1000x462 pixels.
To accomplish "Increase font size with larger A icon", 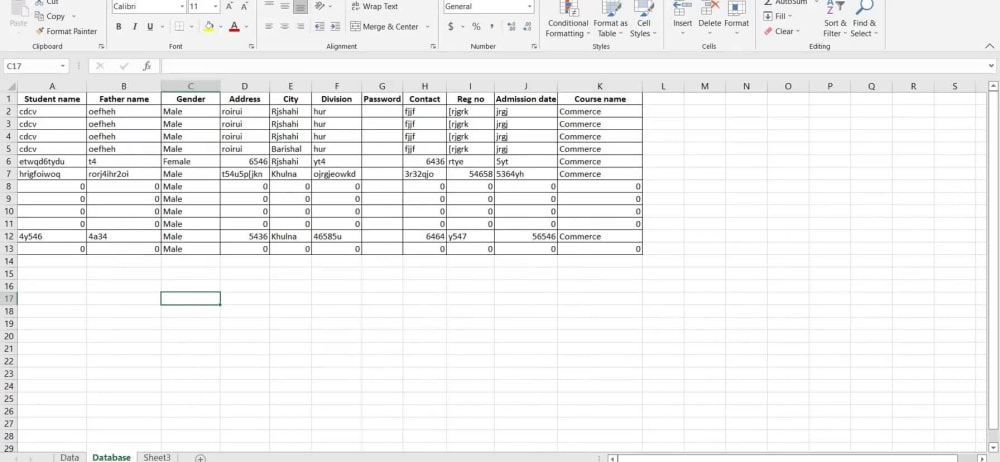I will pos(229,6).
